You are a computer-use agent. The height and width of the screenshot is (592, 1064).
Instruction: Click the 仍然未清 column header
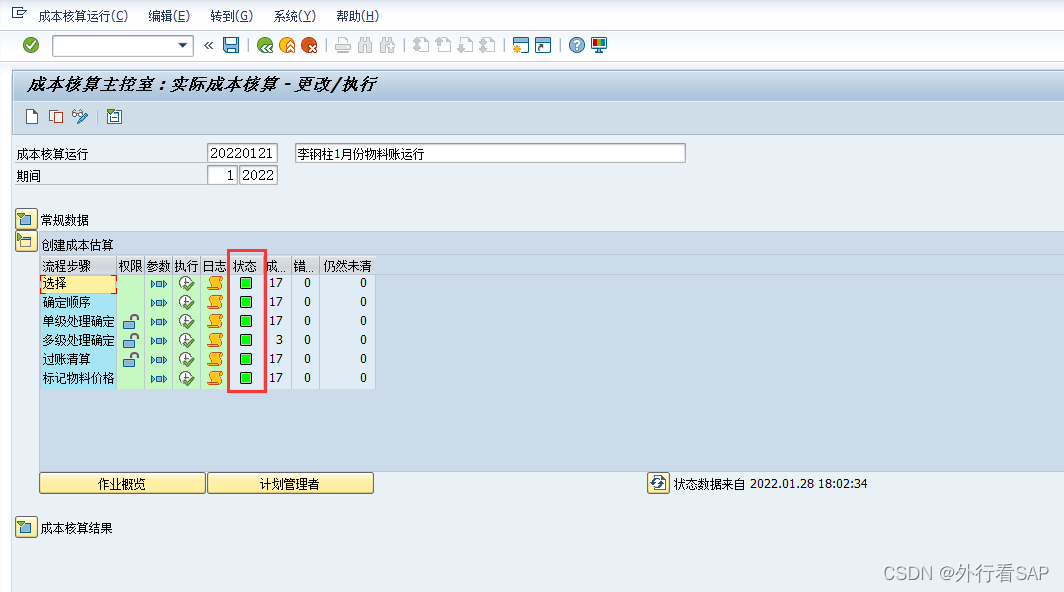coord(347,265)
